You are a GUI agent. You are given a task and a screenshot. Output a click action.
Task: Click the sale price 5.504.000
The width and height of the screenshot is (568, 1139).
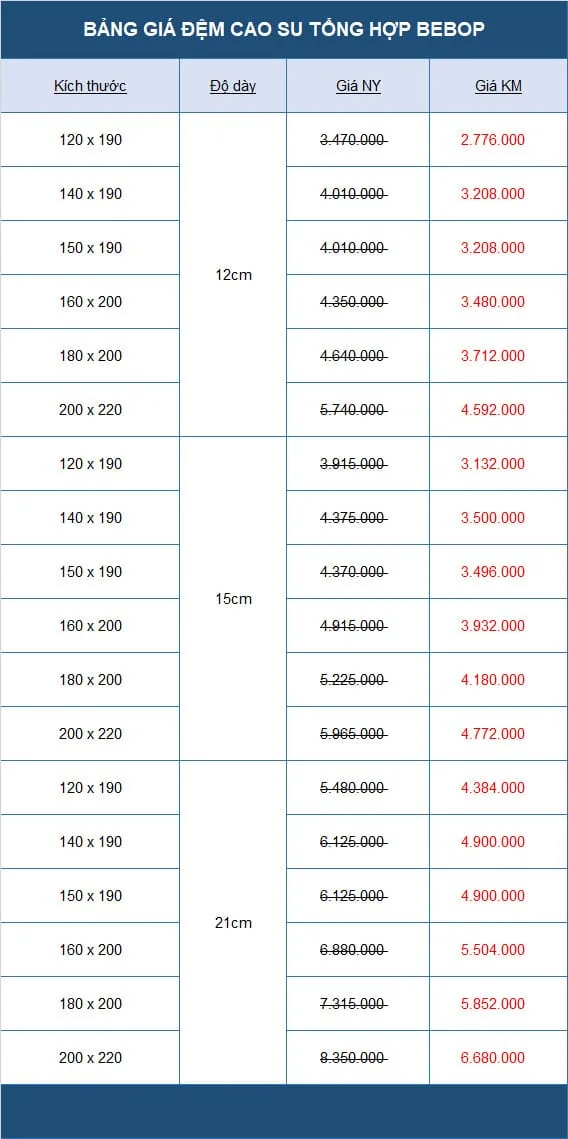[492, 949]
